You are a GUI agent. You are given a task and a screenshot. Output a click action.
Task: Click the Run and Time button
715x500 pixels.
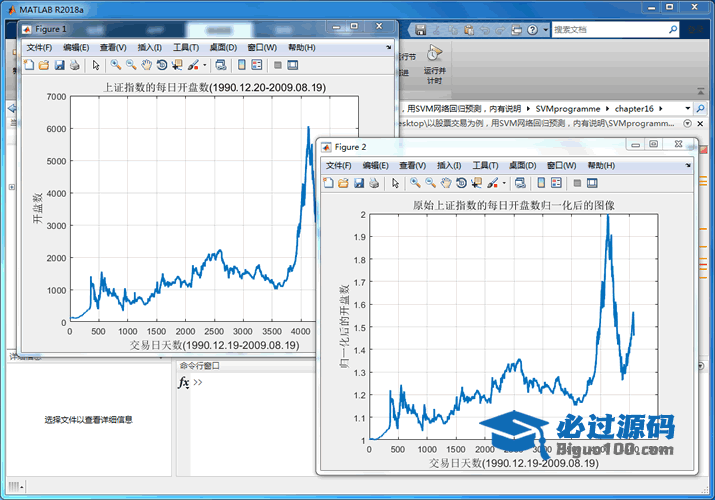434,61
